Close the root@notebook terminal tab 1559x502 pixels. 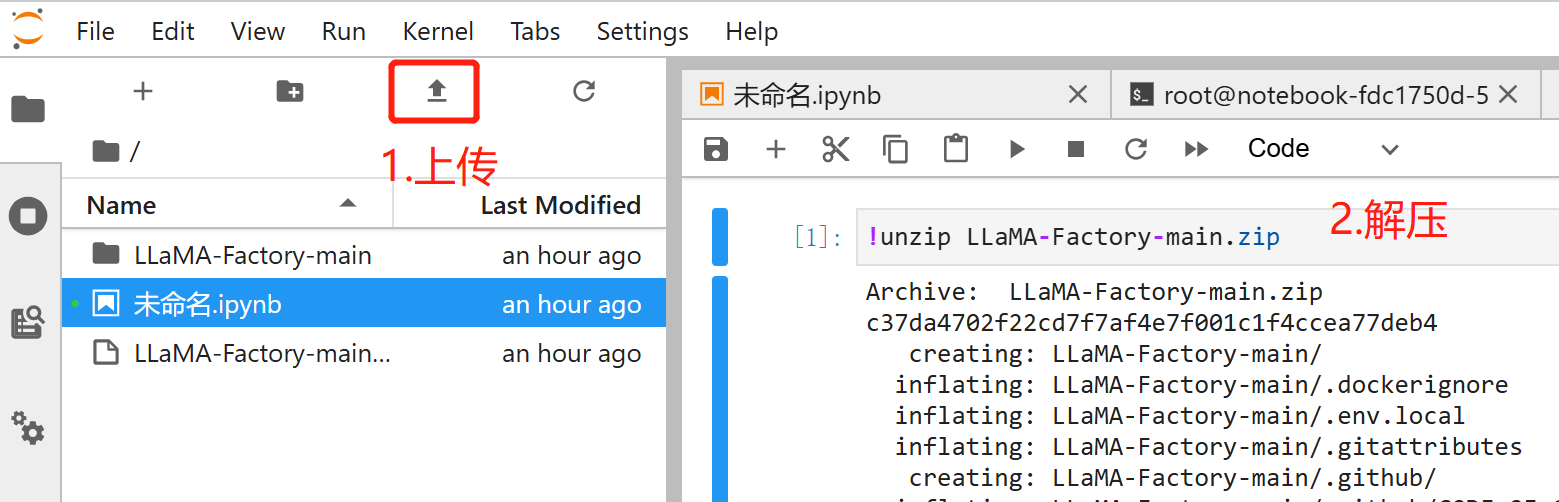pos(1508,95)
